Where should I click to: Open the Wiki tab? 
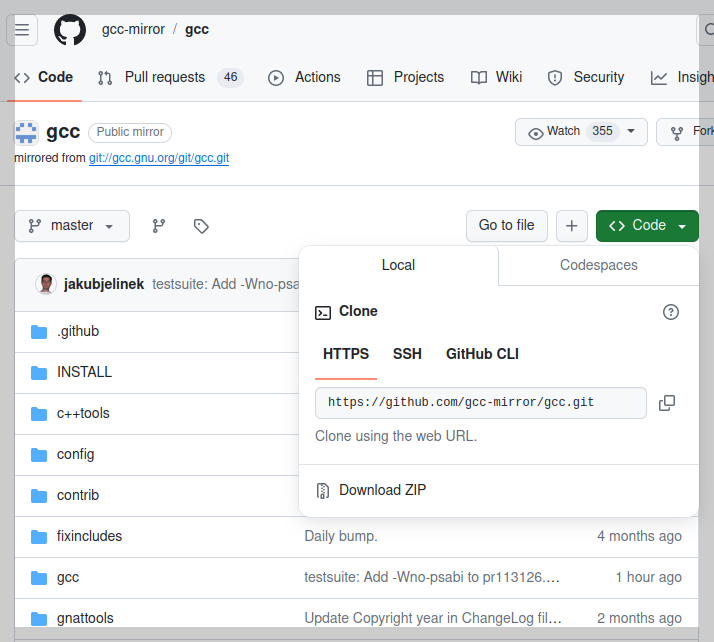point(496,77)
